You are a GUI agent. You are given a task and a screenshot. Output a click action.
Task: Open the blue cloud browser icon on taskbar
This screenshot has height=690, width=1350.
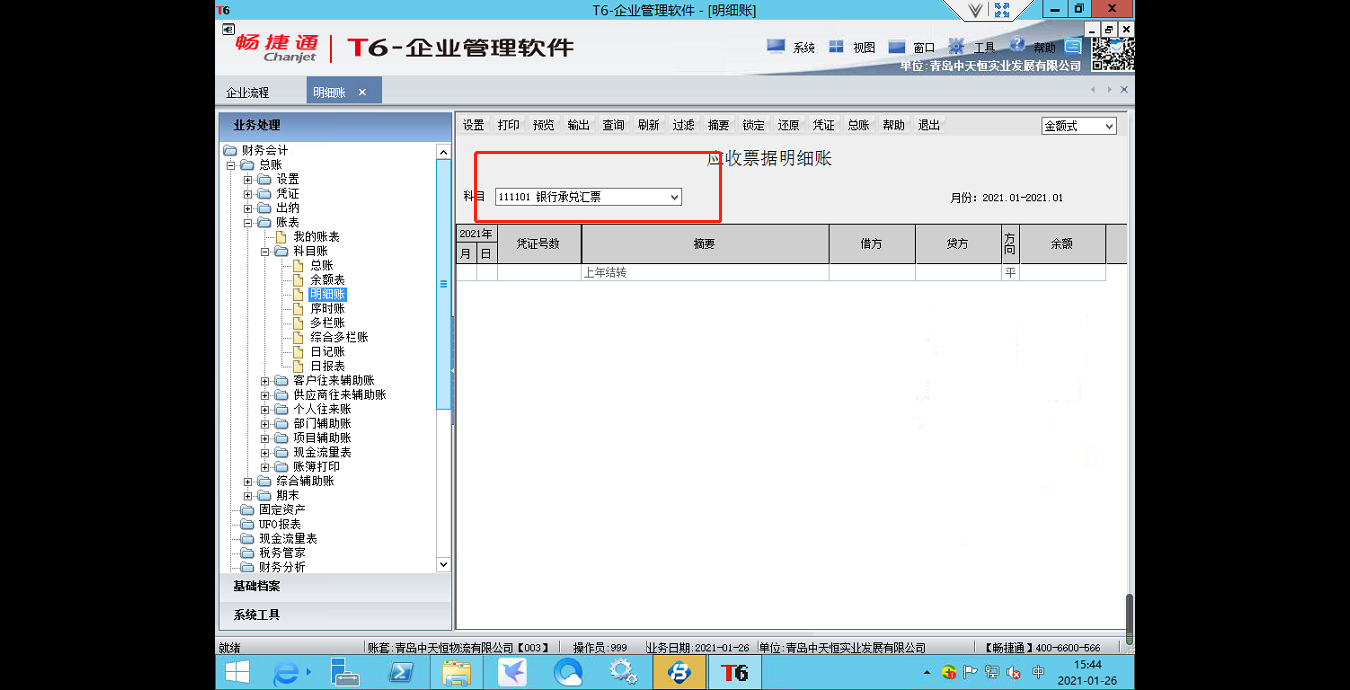568,673
